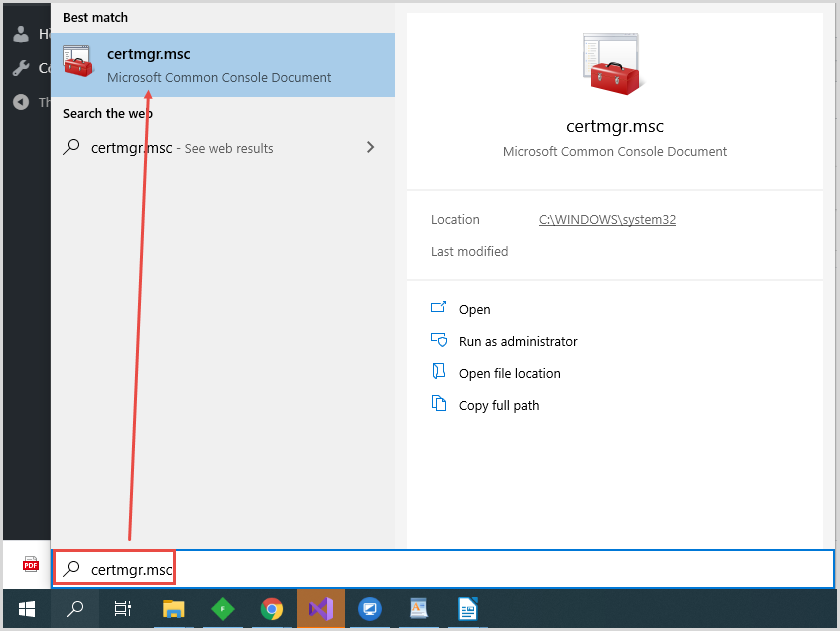Image resolution: width=840 pixels, height=631 pixels.
Task: Open the C:\WINDOWS\system32 location link
Action: 607,220
